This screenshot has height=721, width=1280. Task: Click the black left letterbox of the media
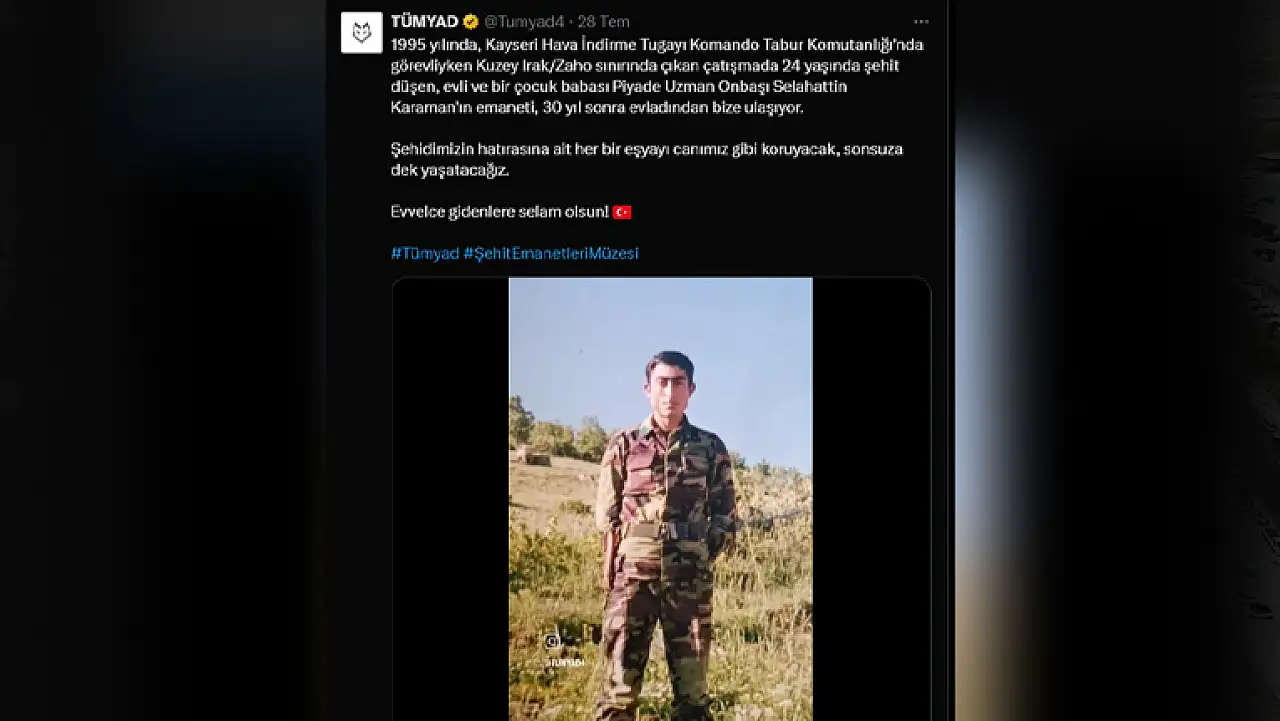point(451,499)
